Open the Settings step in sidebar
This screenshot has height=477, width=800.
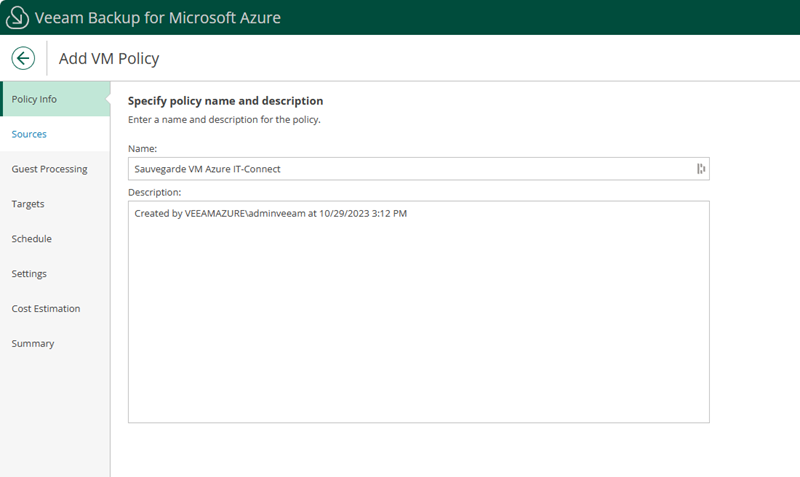click(29, 274)
